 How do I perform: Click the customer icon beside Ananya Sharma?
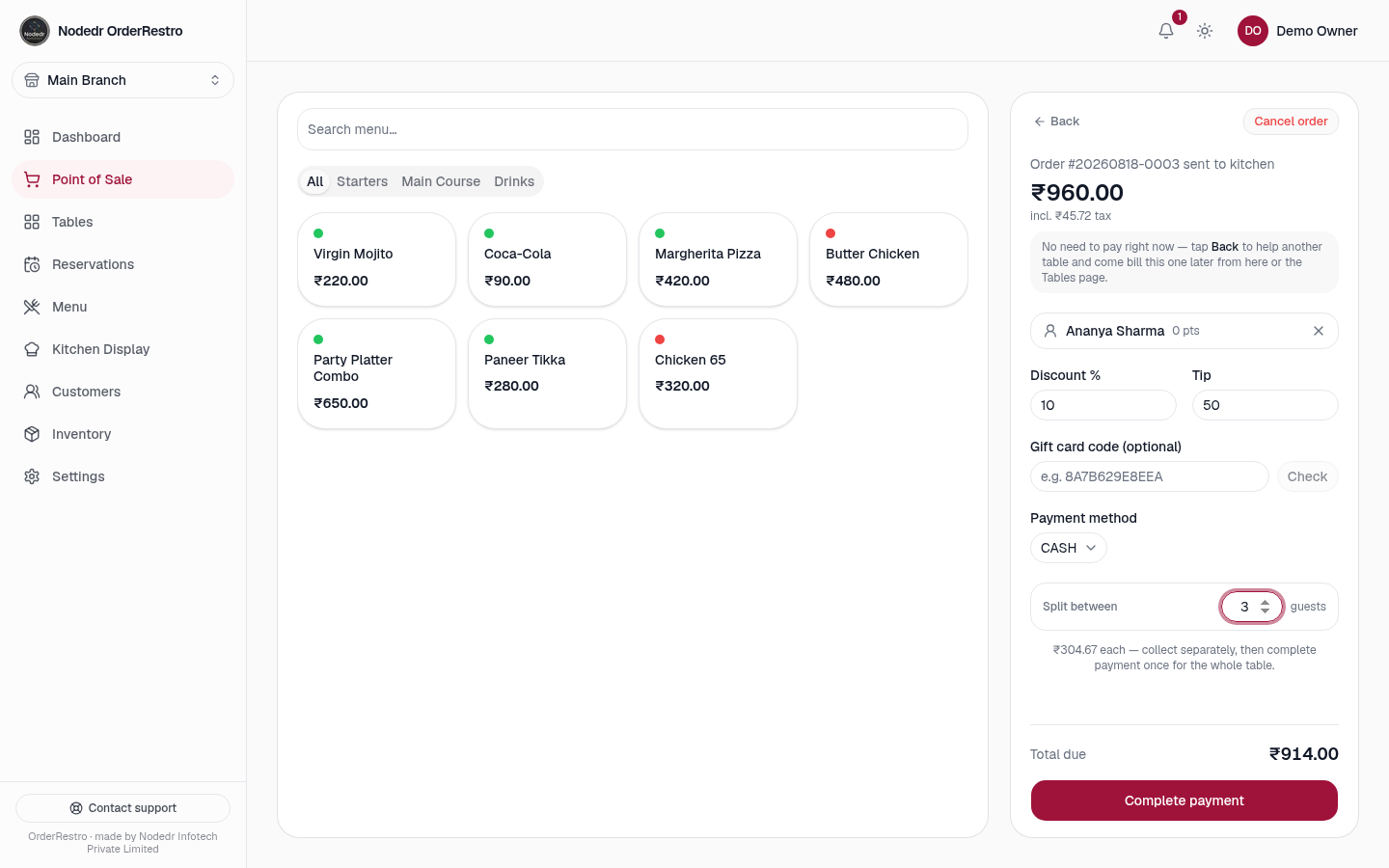tap(1050, 331)
